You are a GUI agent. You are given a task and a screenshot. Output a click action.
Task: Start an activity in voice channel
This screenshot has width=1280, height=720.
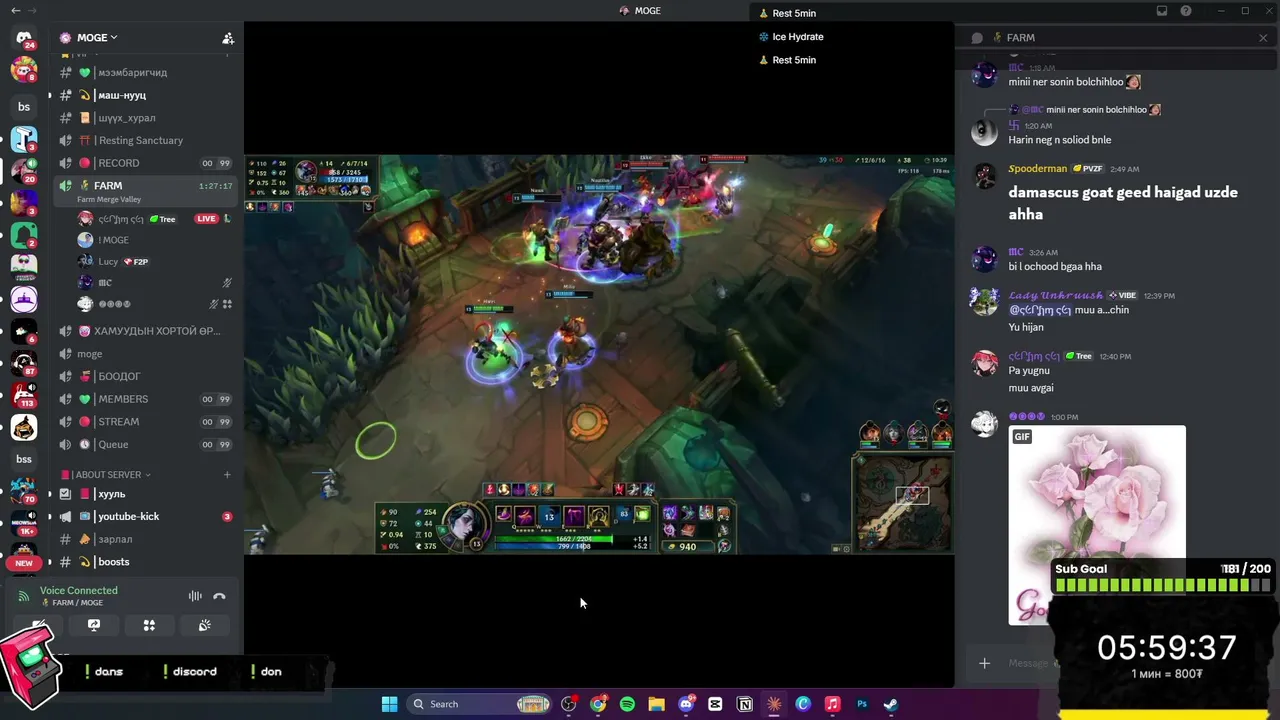click(149, 625)
